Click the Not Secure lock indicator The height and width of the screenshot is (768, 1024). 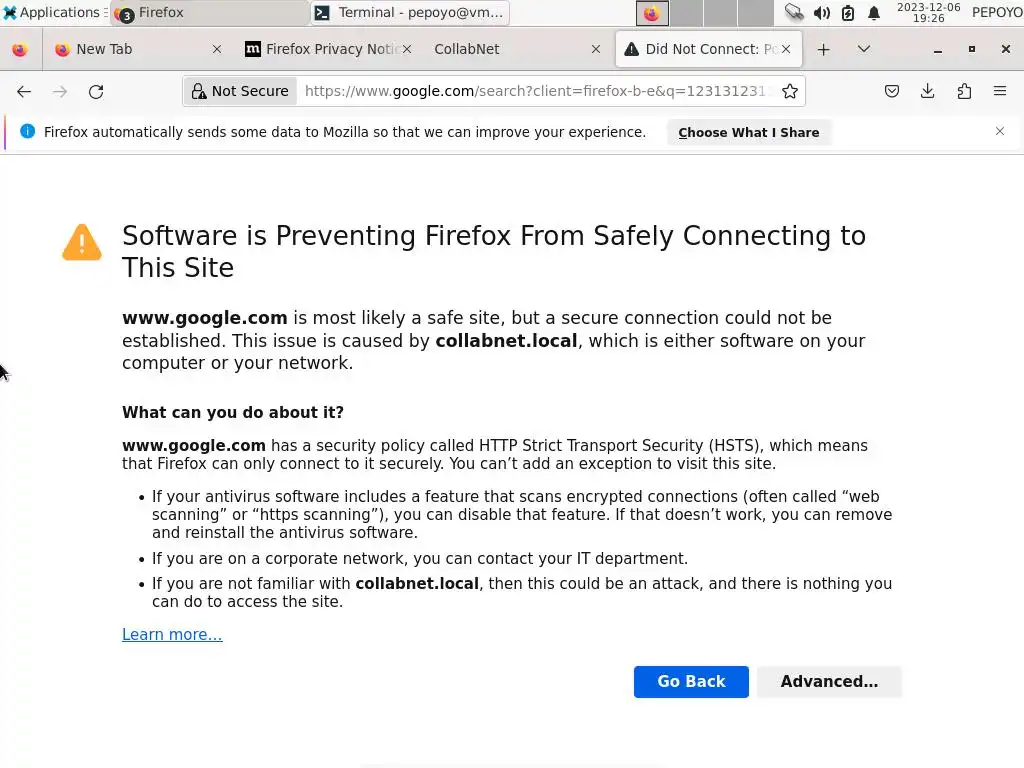coord(240,91)
